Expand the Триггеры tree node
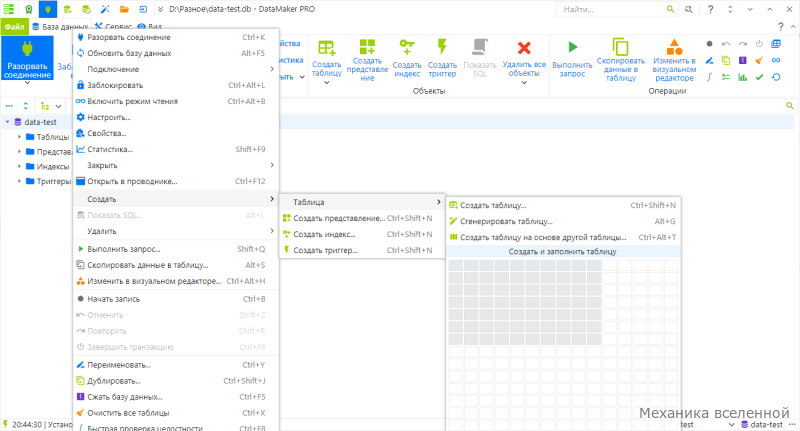800x431 pixels. (19, 181)
